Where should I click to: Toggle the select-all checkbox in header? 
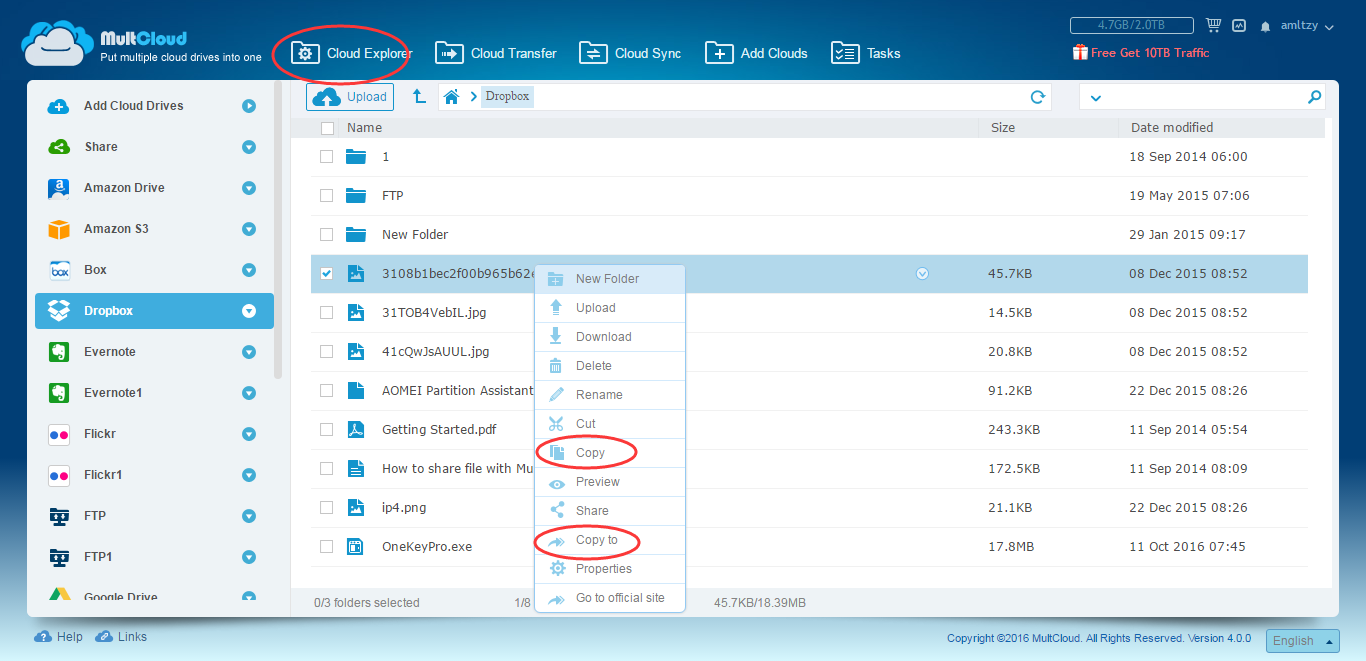click(x=327, y=128)
